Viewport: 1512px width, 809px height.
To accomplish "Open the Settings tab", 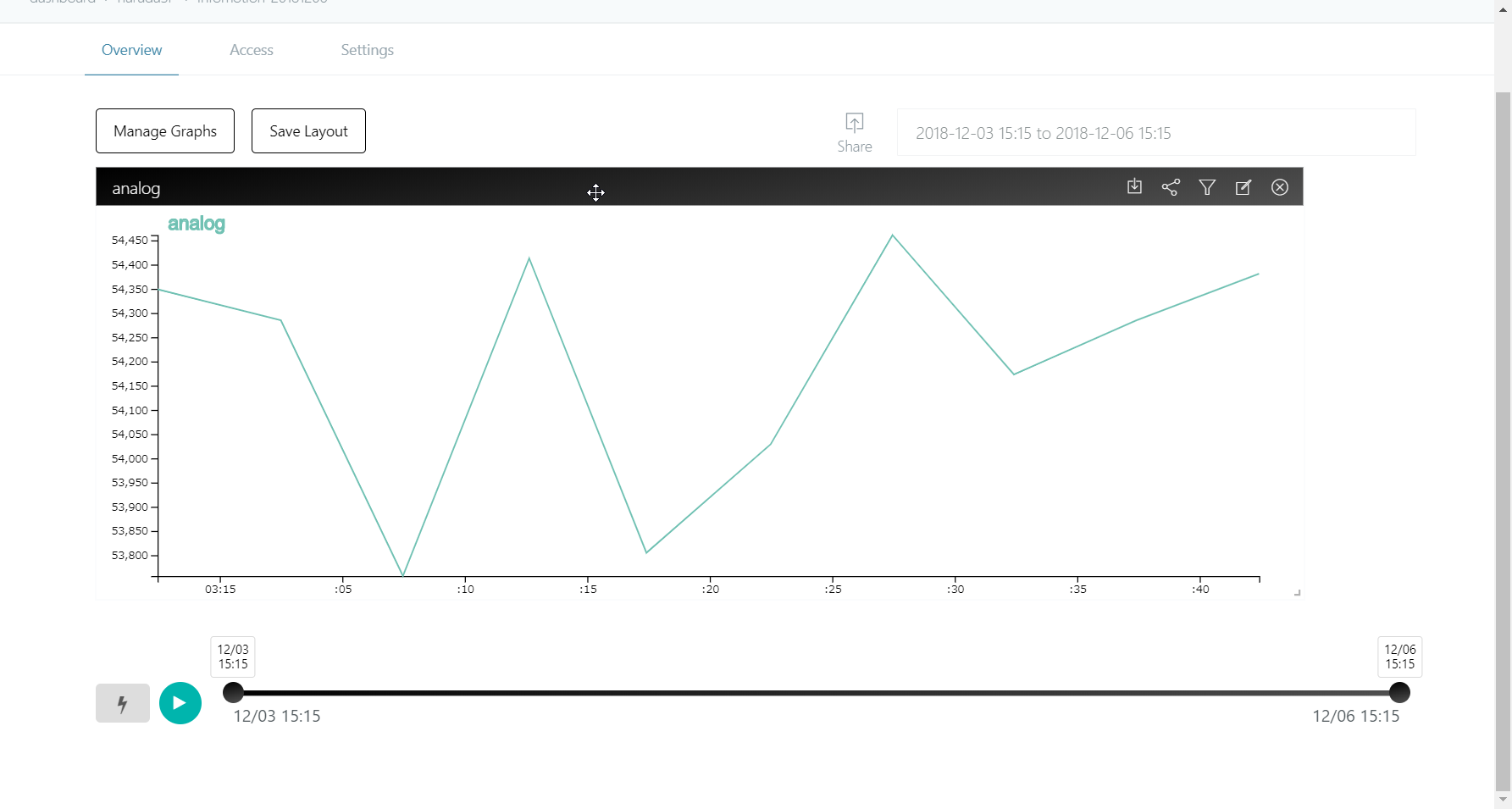I will [367, 50].
